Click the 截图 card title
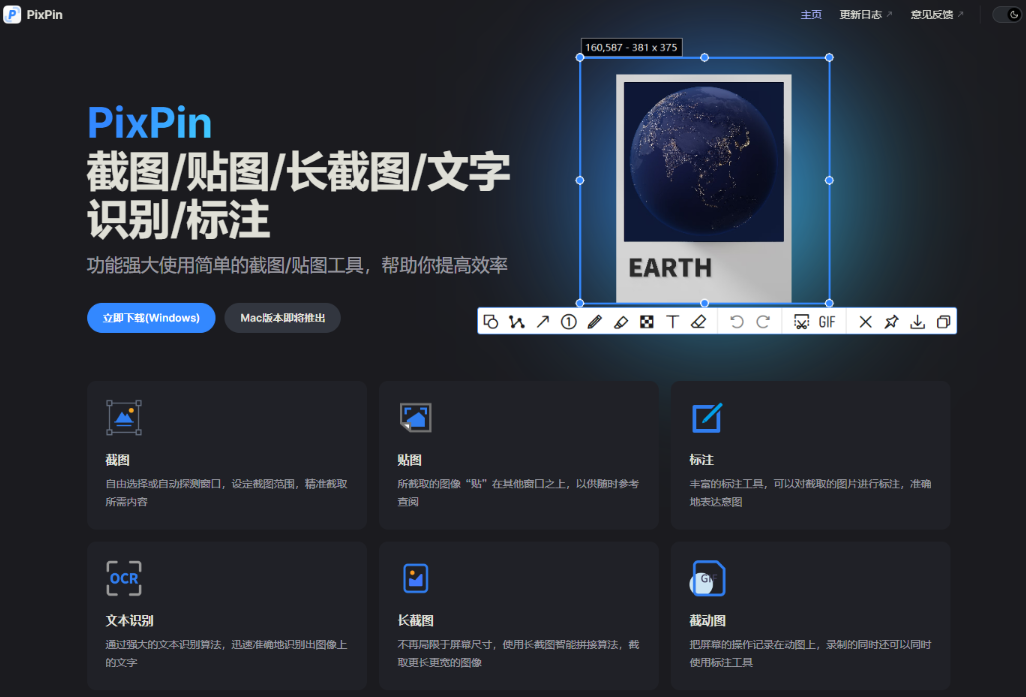The width and height of the screenshot is (1026, 697). 118,460
